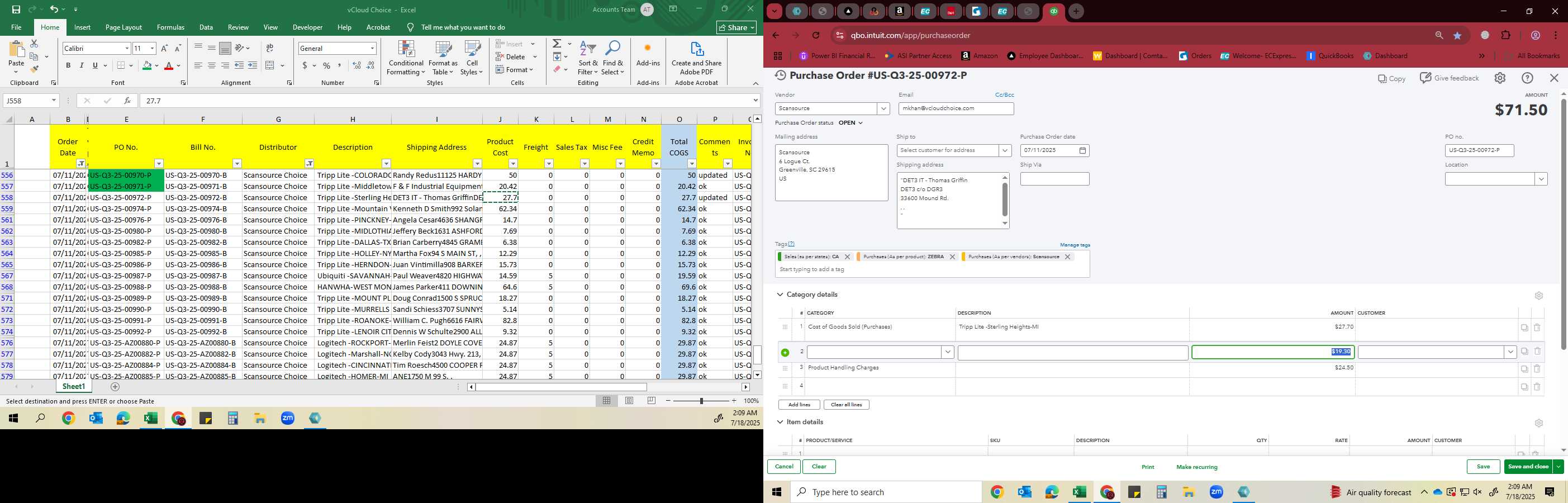Click the Add lines button
This screenshot has width=1568, height=503.
pos(799,405)
